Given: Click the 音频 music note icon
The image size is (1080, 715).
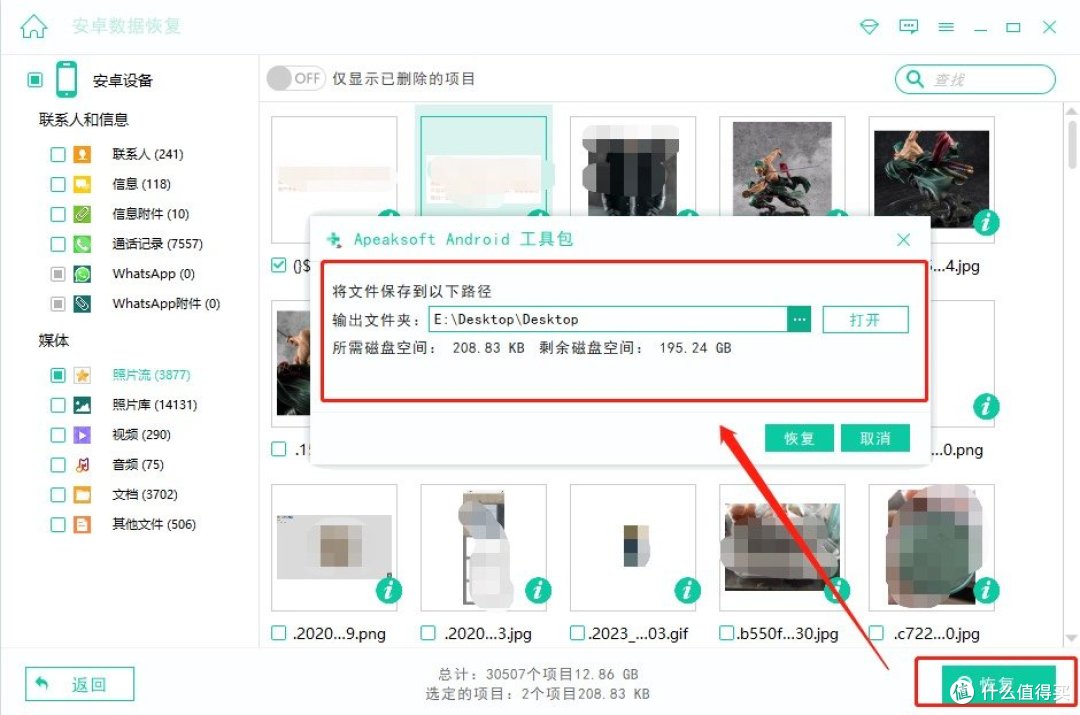Looking at the screenshot, I should point(82,465).
